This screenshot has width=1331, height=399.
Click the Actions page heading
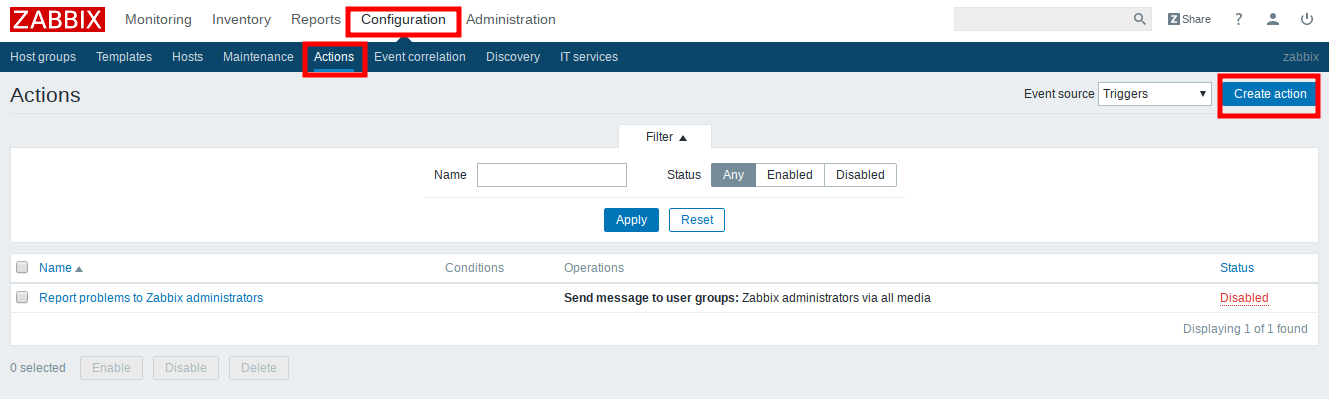point(45,95)
